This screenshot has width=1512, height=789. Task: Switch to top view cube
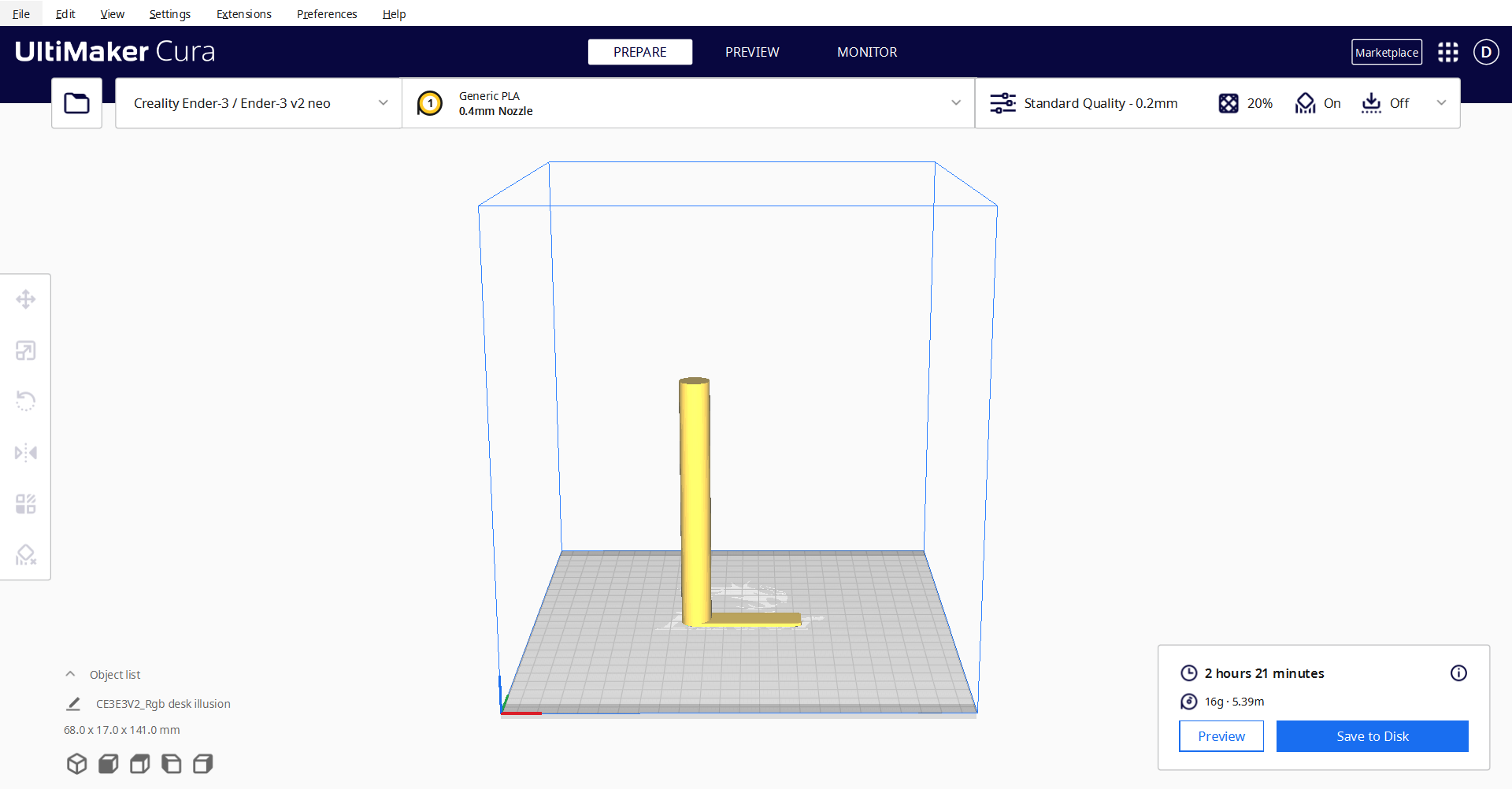tap(140, 764)
